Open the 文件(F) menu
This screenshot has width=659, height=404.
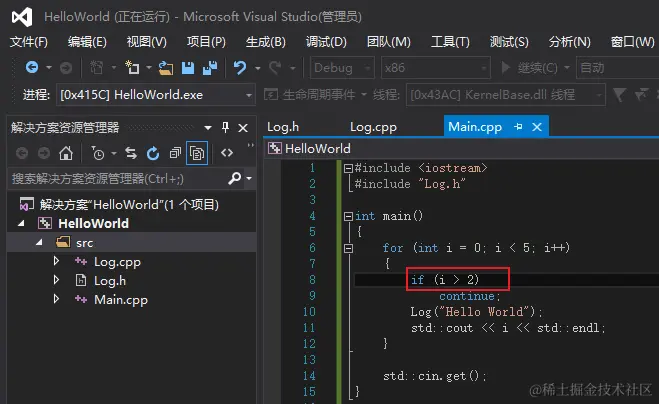29,42
